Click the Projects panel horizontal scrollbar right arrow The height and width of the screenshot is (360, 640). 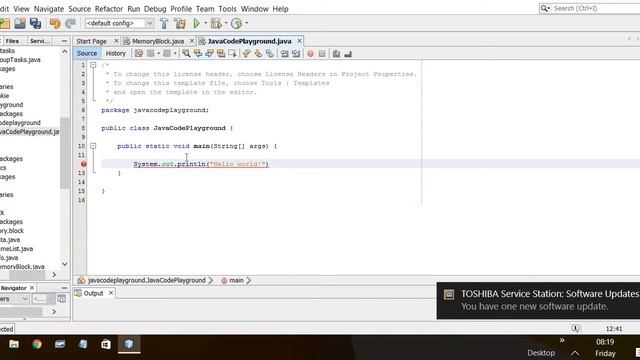click(x=54, y=275)
